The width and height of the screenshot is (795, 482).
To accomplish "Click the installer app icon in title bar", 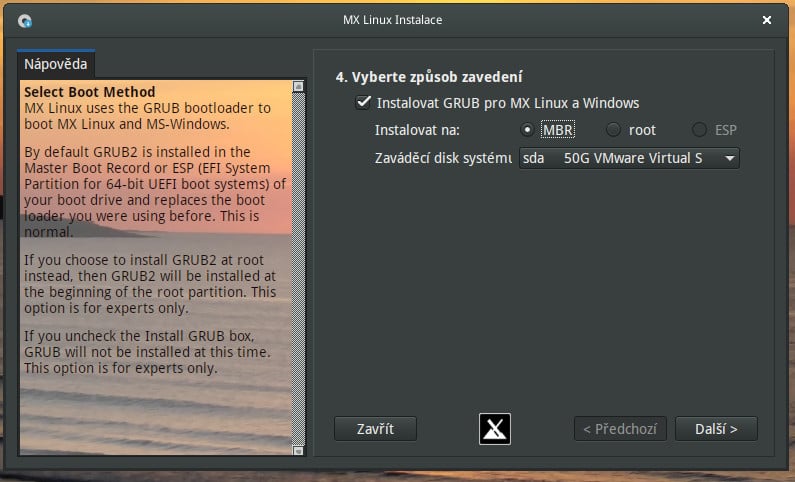I will [24, 21].
